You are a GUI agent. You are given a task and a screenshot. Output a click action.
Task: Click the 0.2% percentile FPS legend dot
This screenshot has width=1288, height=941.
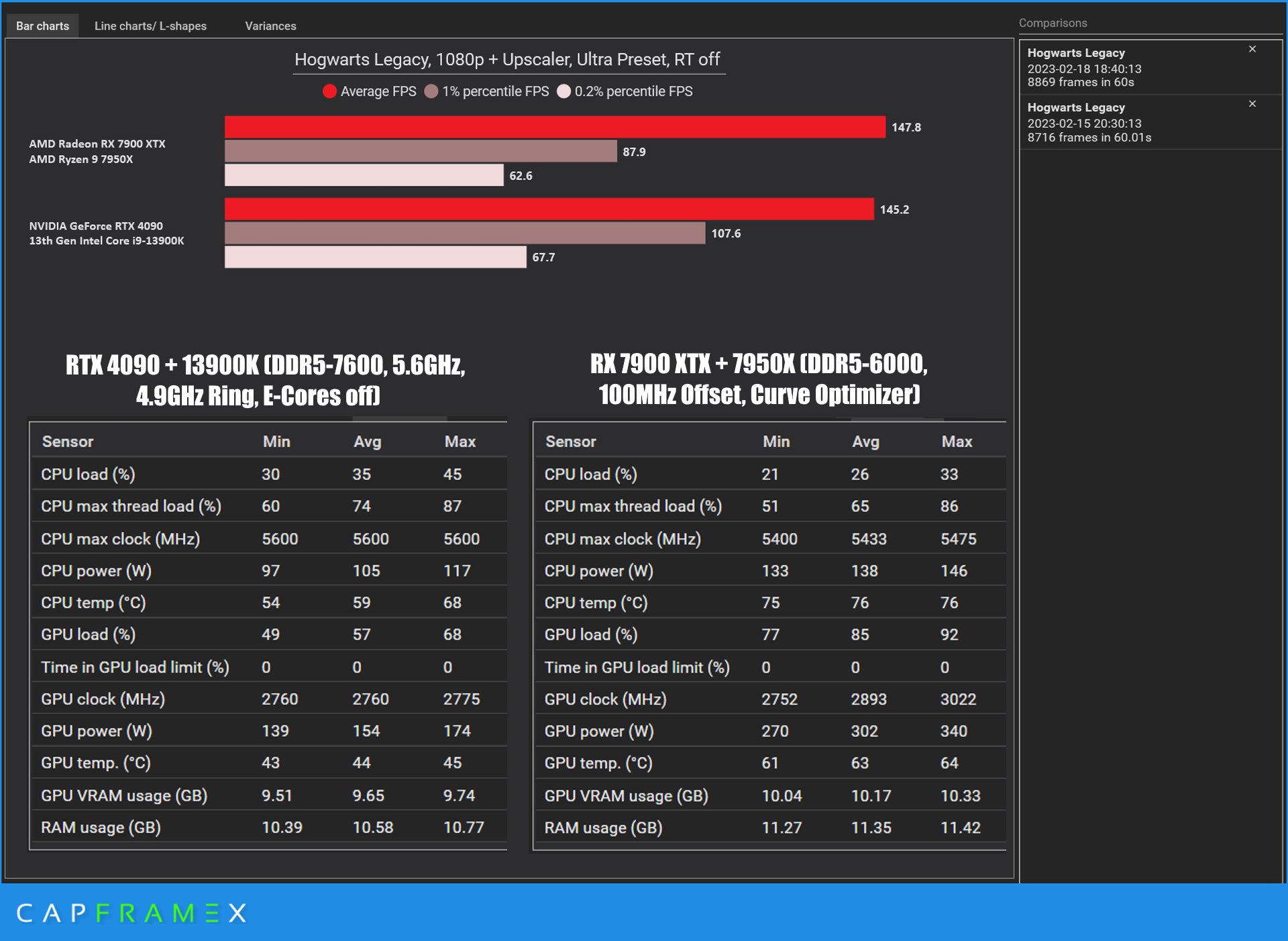(x=565, y=91)
